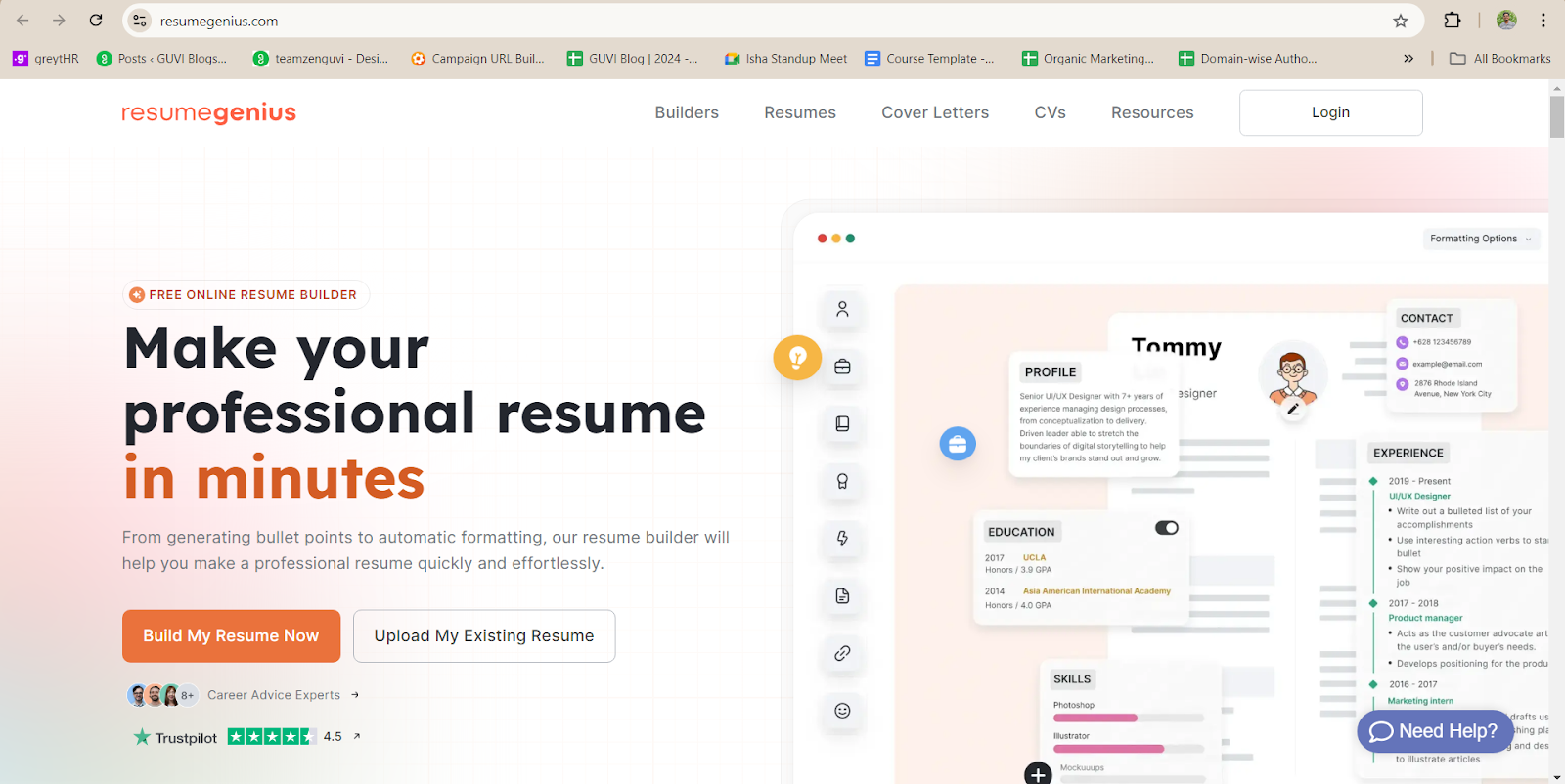Click the yellow lightbulb tip icon

pos(797,358)
